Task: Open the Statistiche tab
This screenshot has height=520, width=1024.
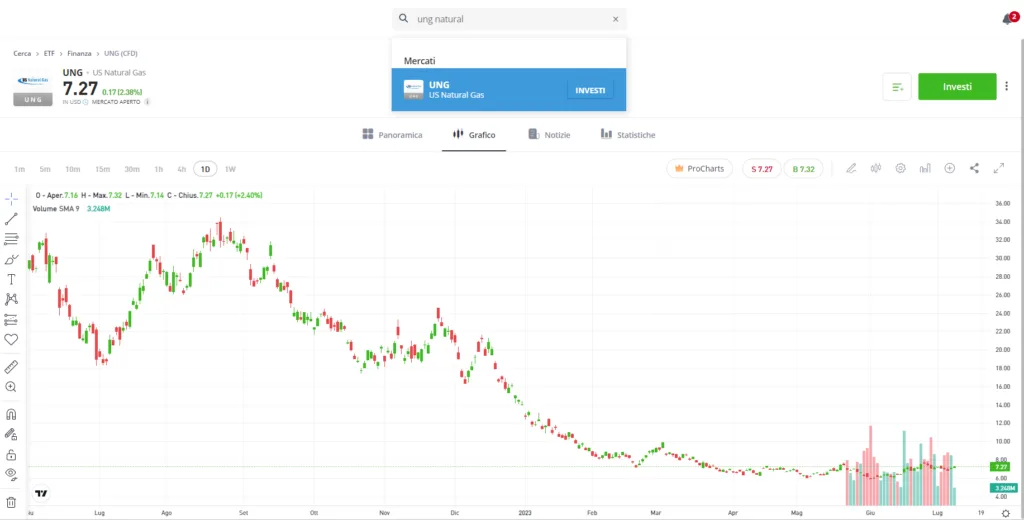Action: pyautogui.click(x=628, y=135)
